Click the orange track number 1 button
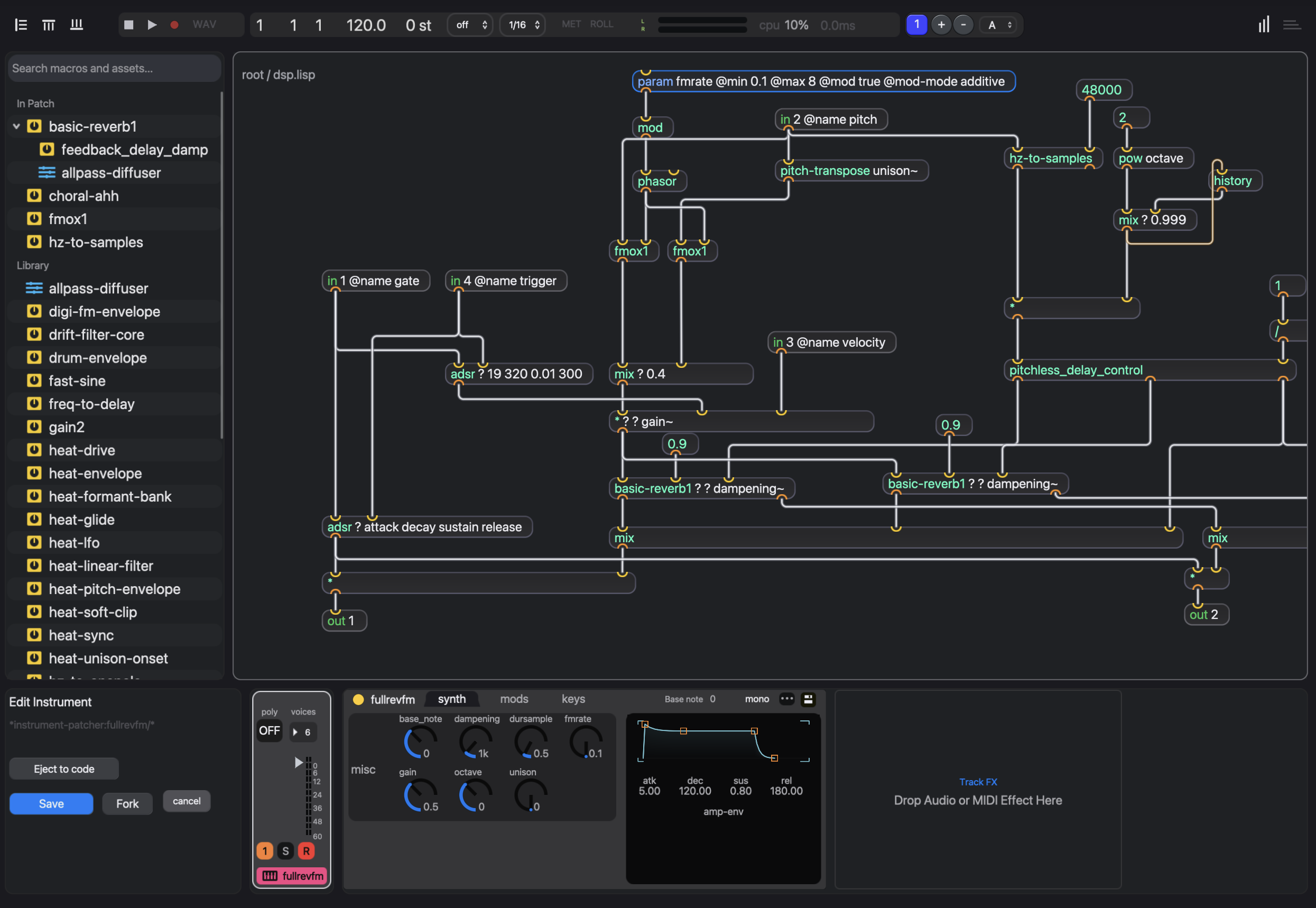 [x=265, y=851]
